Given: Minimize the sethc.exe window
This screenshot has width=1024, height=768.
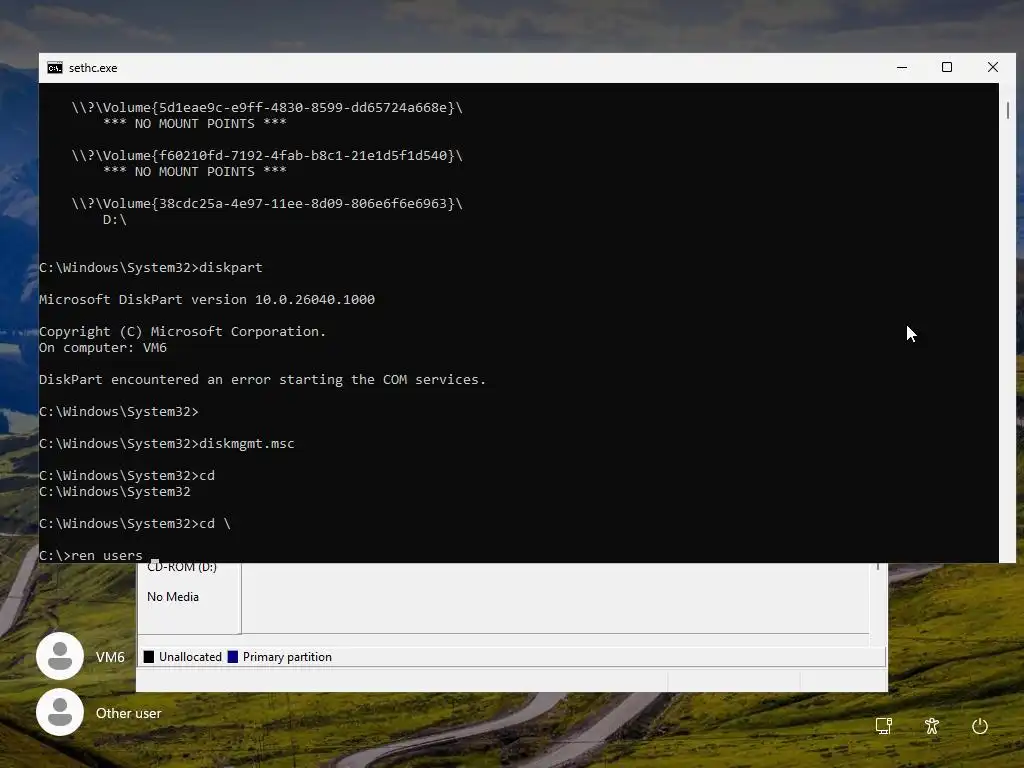Looking at the screenshot, I should coord(902,67).
